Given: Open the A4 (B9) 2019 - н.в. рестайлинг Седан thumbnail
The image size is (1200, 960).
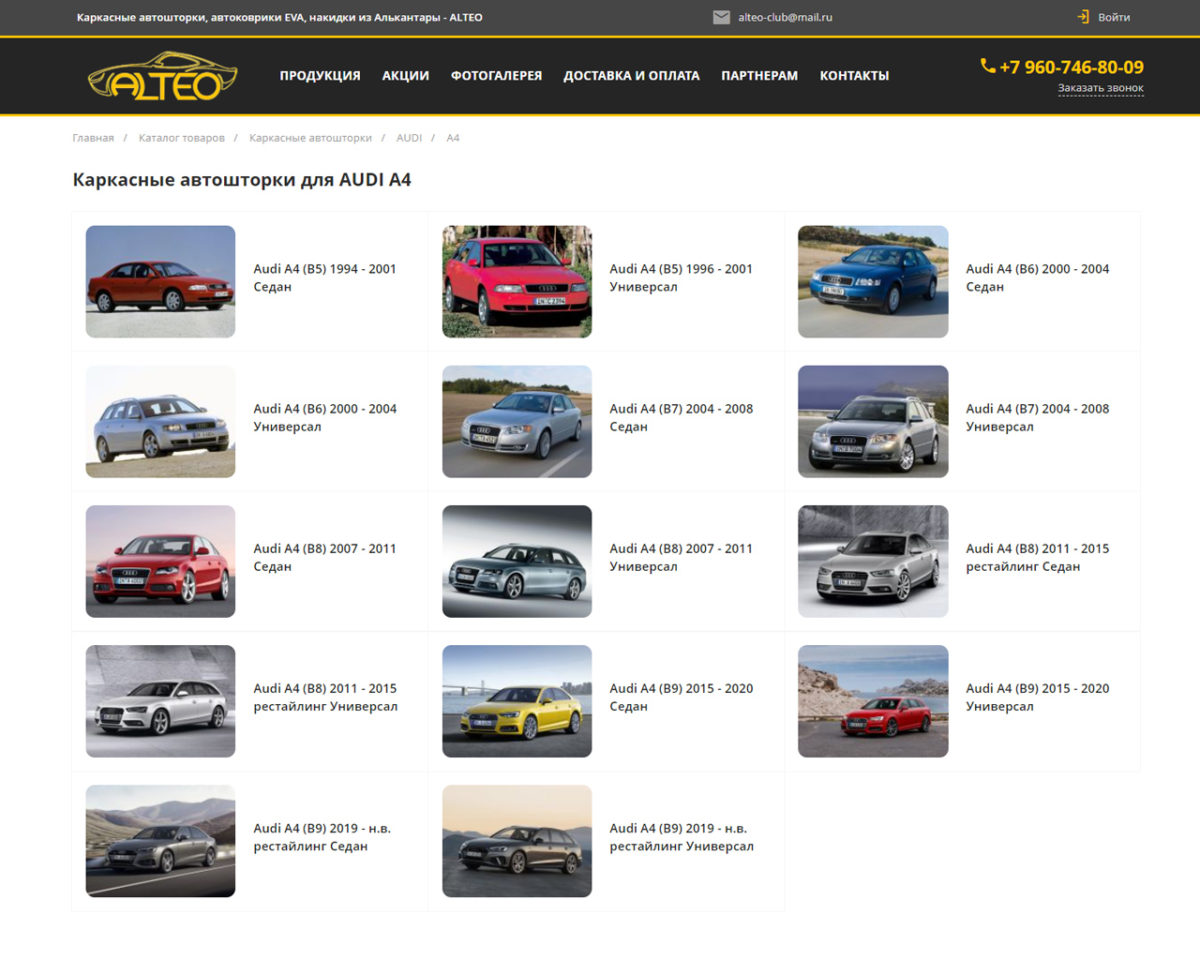Looking at the screenshot, I should tap(160, 841).
